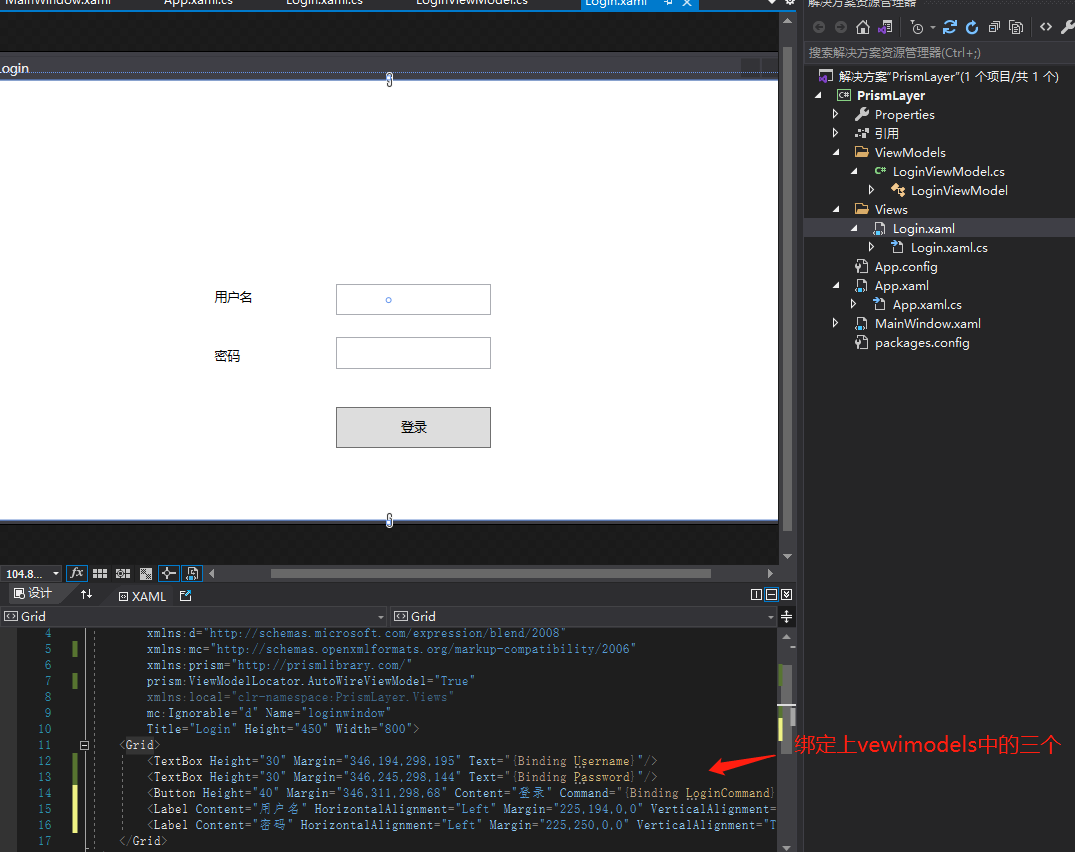Collapse the ViewModels folder
Viewport: 1075px width, 852px height.
coord(836,152)
